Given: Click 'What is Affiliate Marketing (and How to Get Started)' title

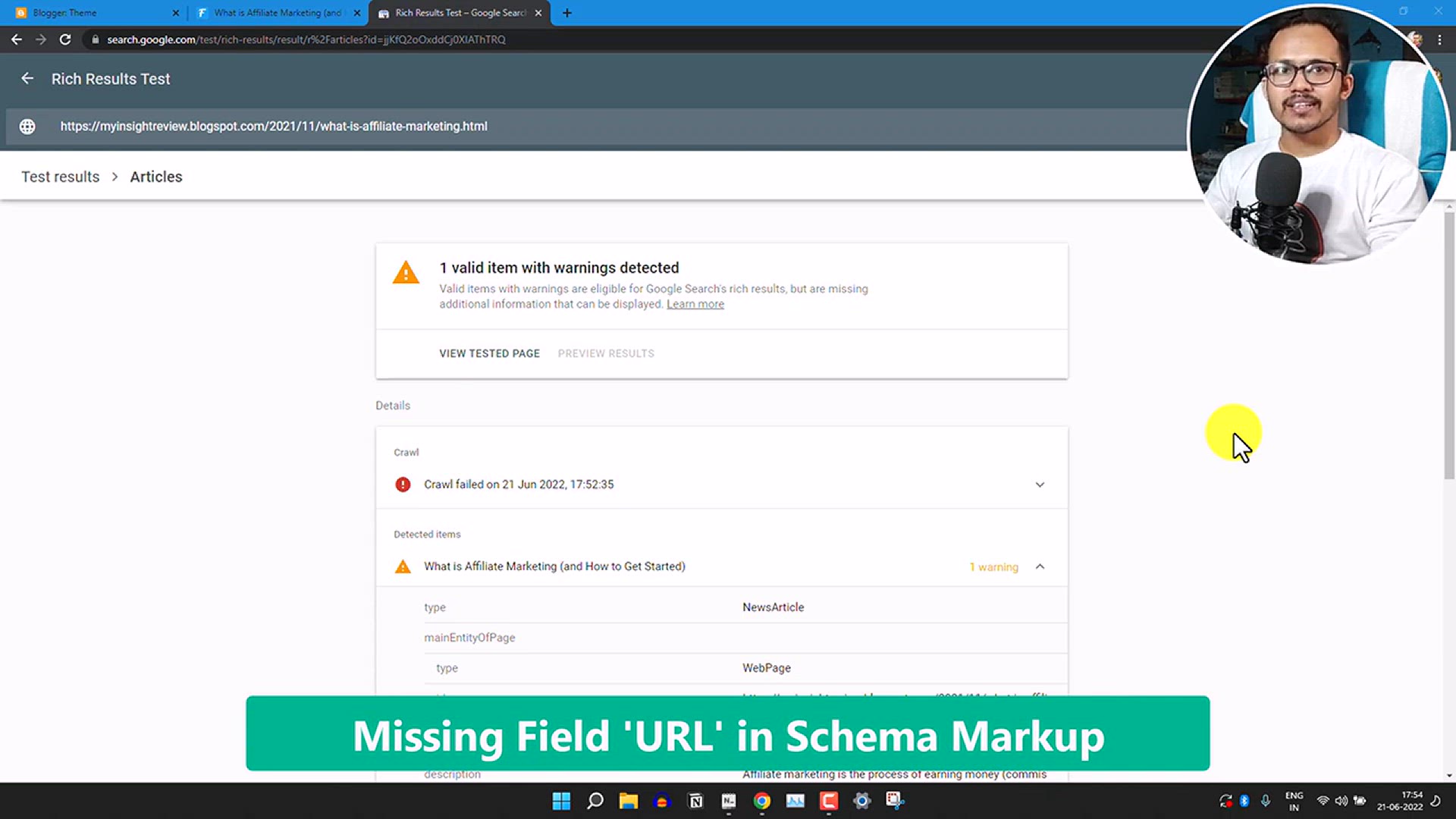Looking at the screenshot, I should (554, 566).
